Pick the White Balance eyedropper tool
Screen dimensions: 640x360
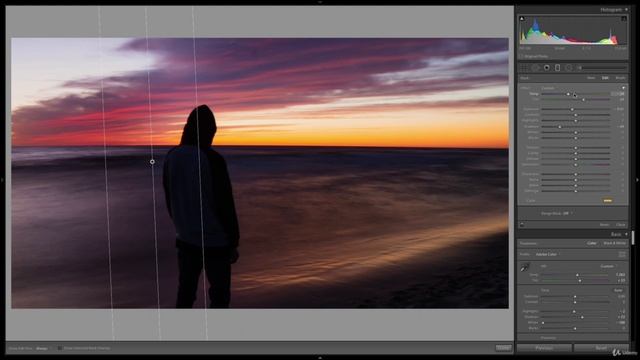tap(525, 268)
